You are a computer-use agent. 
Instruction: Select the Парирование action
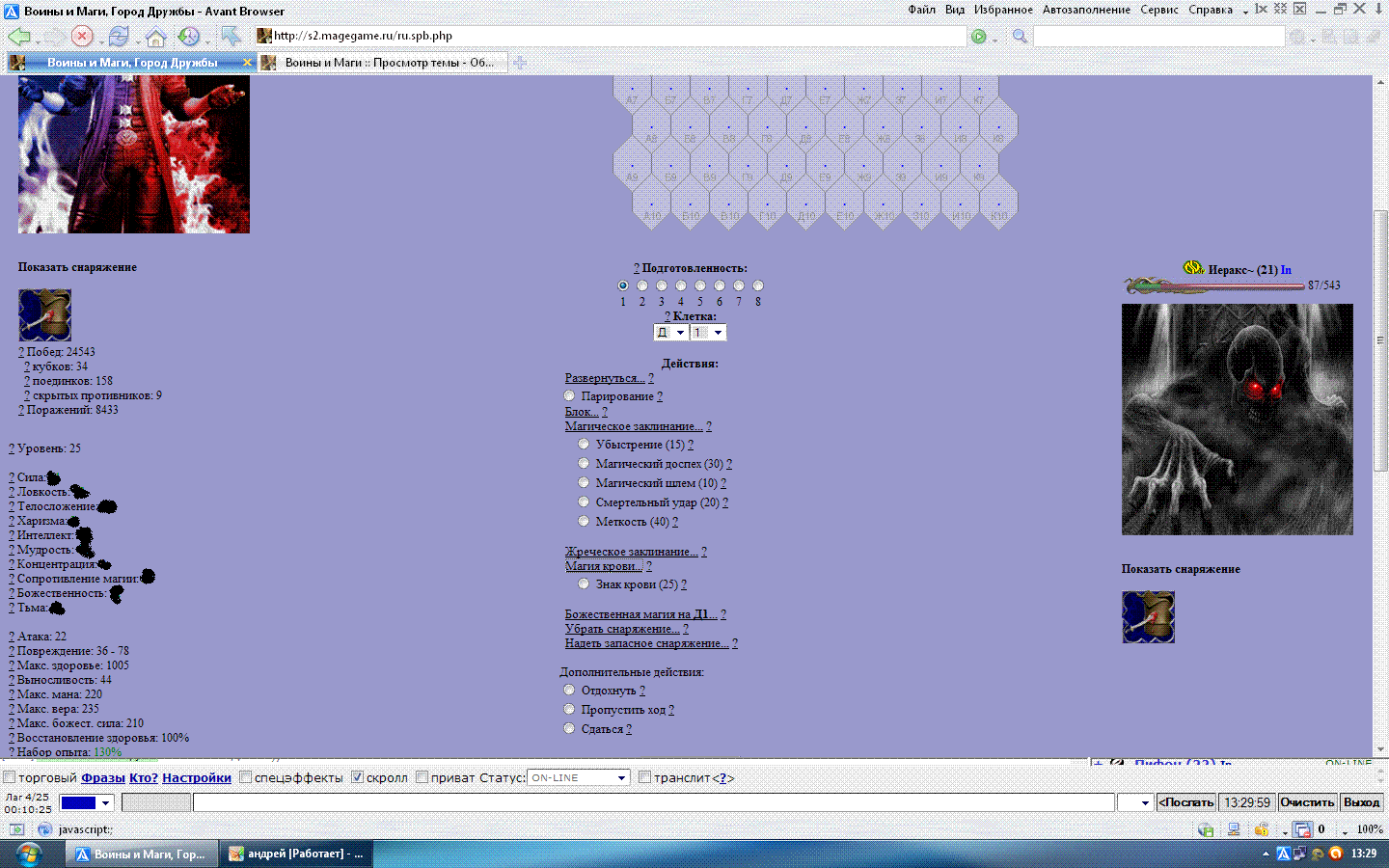(569, 395)
